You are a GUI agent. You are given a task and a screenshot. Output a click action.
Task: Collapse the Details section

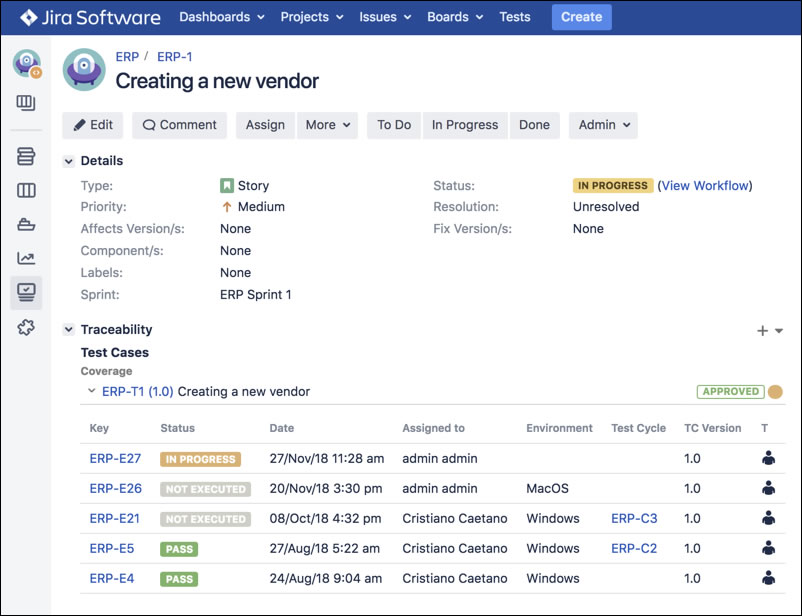click(x=69, y=162)
